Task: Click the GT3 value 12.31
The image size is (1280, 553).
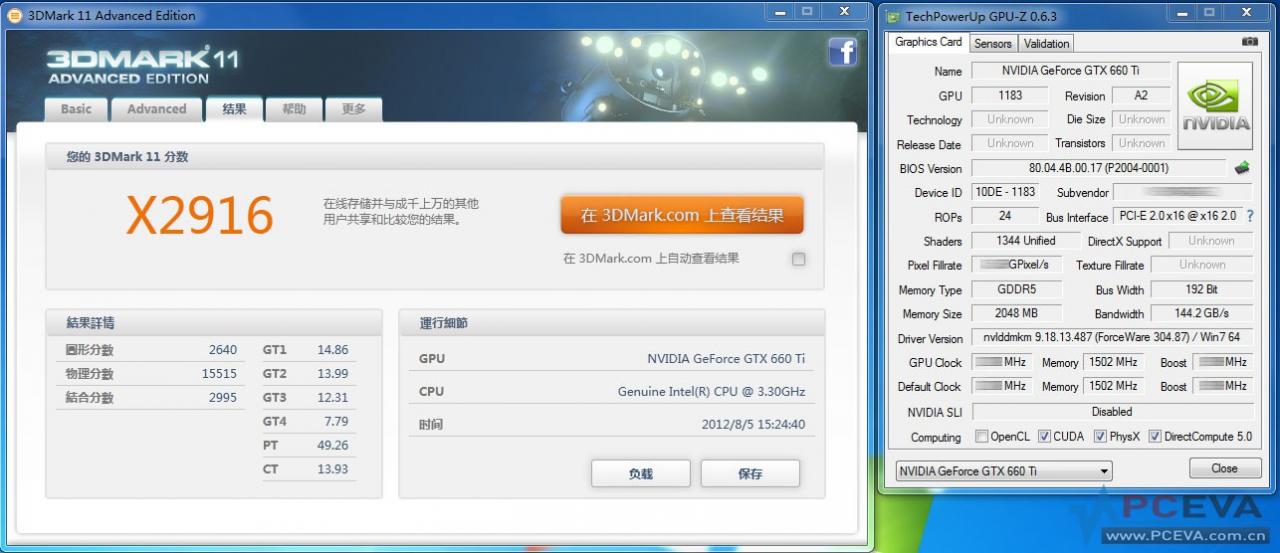Action: coord(332,398)
